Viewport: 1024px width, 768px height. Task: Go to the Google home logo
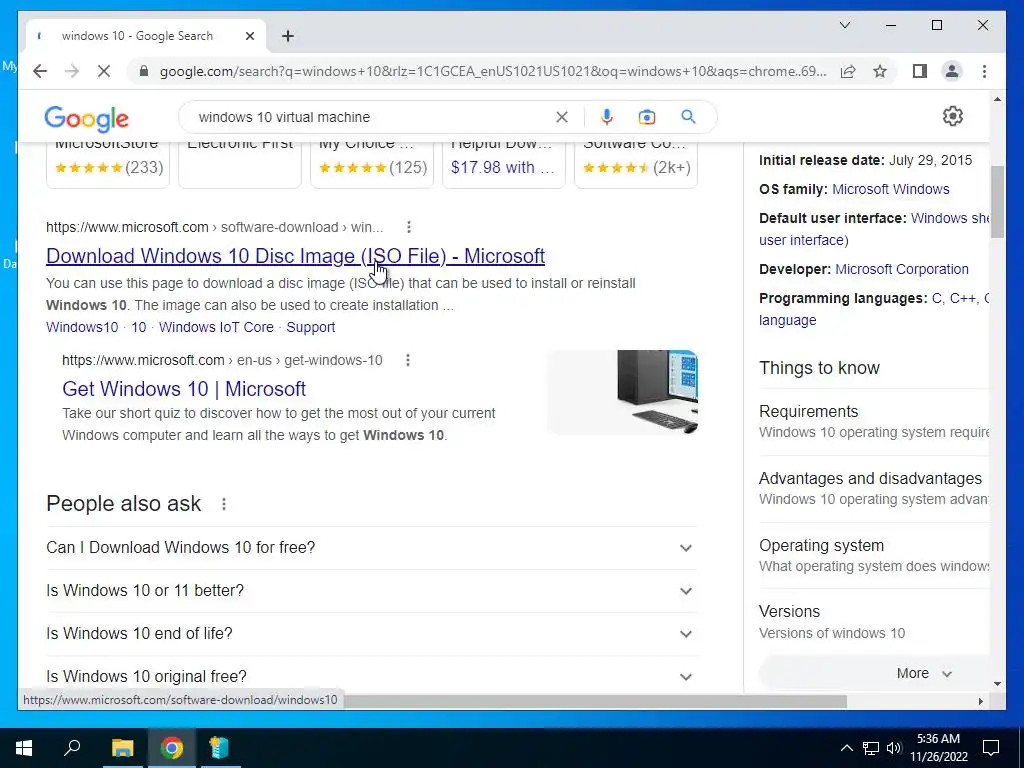86,118
